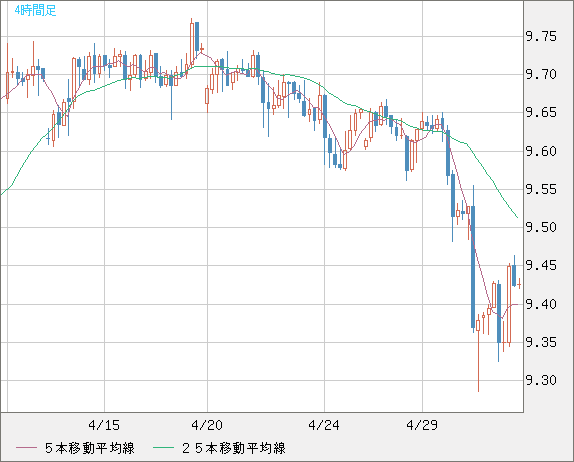Click the 4/15 date label
574x462 pixels.
point(104,425)
